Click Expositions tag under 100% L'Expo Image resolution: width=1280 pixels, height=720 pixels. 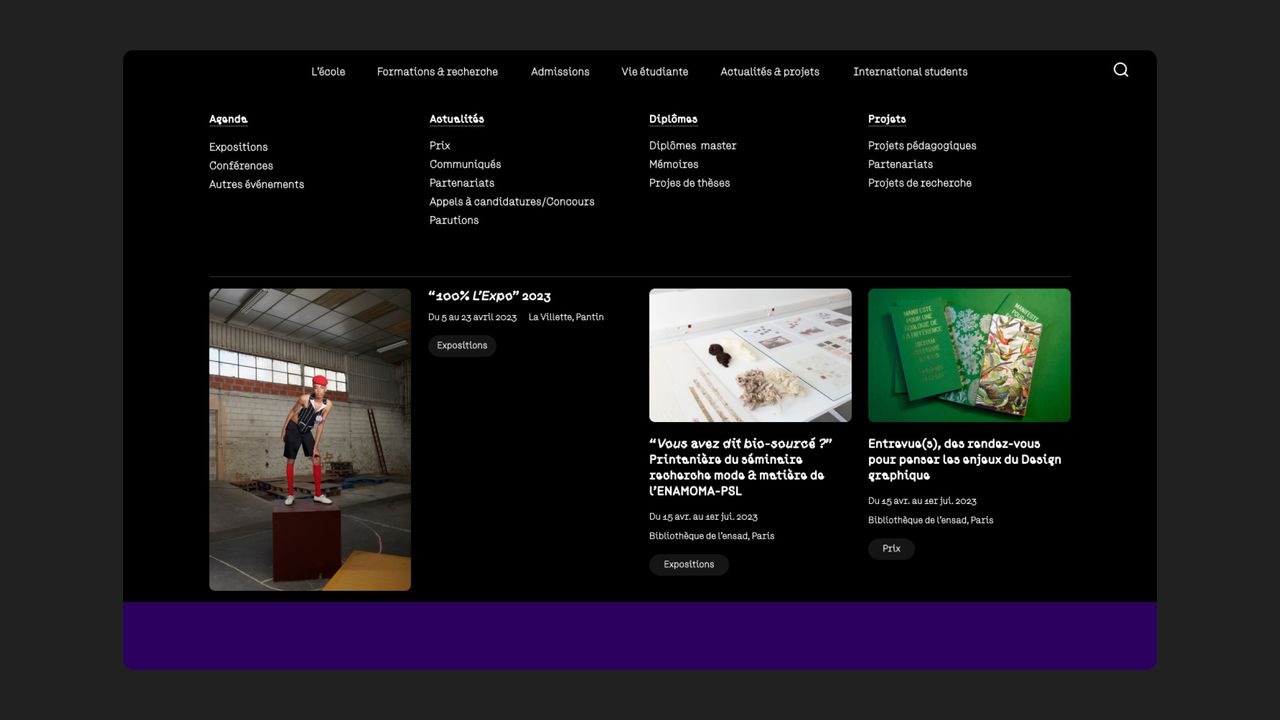(462, 346)
